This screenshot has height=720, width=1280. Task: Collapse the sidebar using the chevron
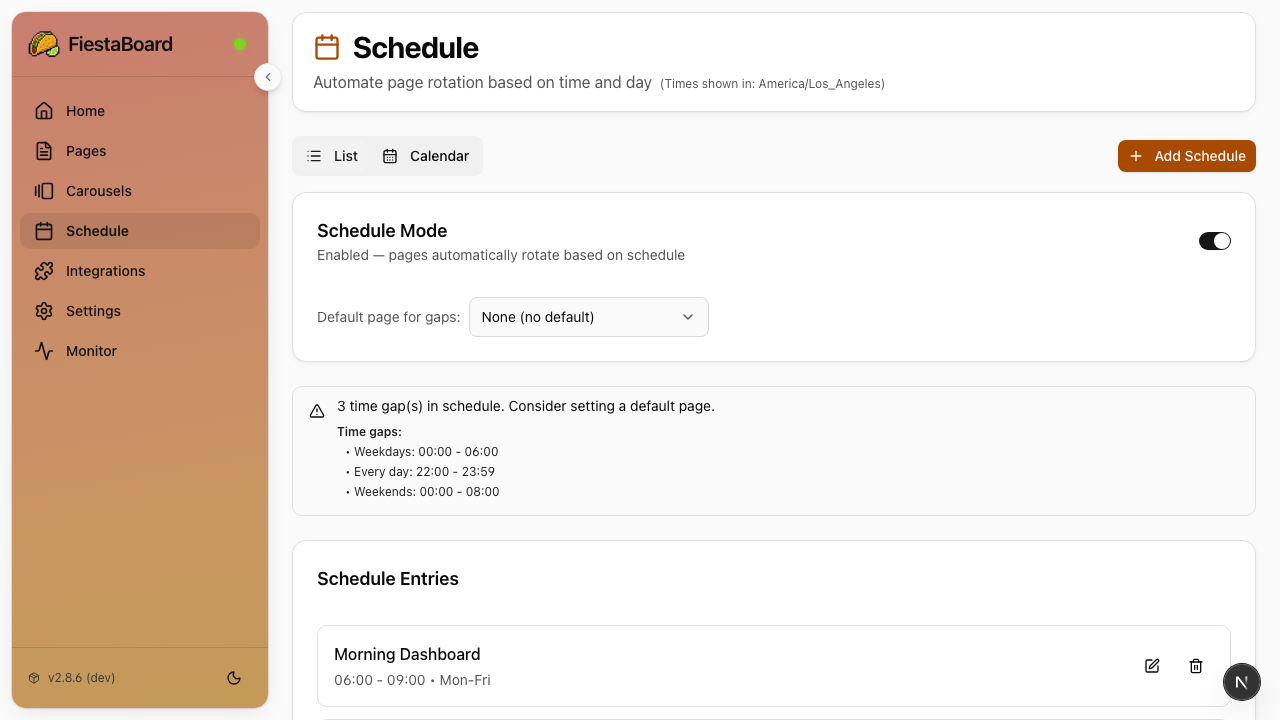click(268, 76)
